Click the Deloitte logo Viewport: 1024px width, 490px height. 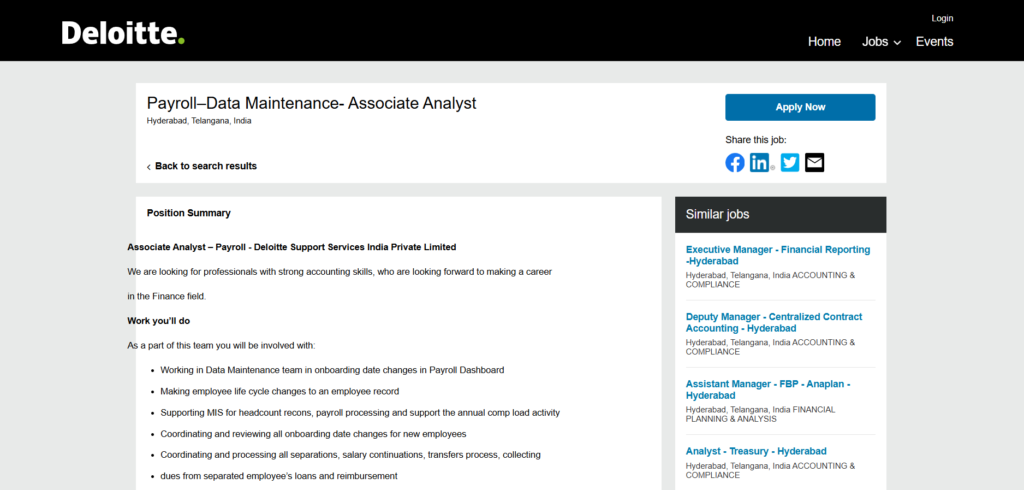click(x=123, y=34)
